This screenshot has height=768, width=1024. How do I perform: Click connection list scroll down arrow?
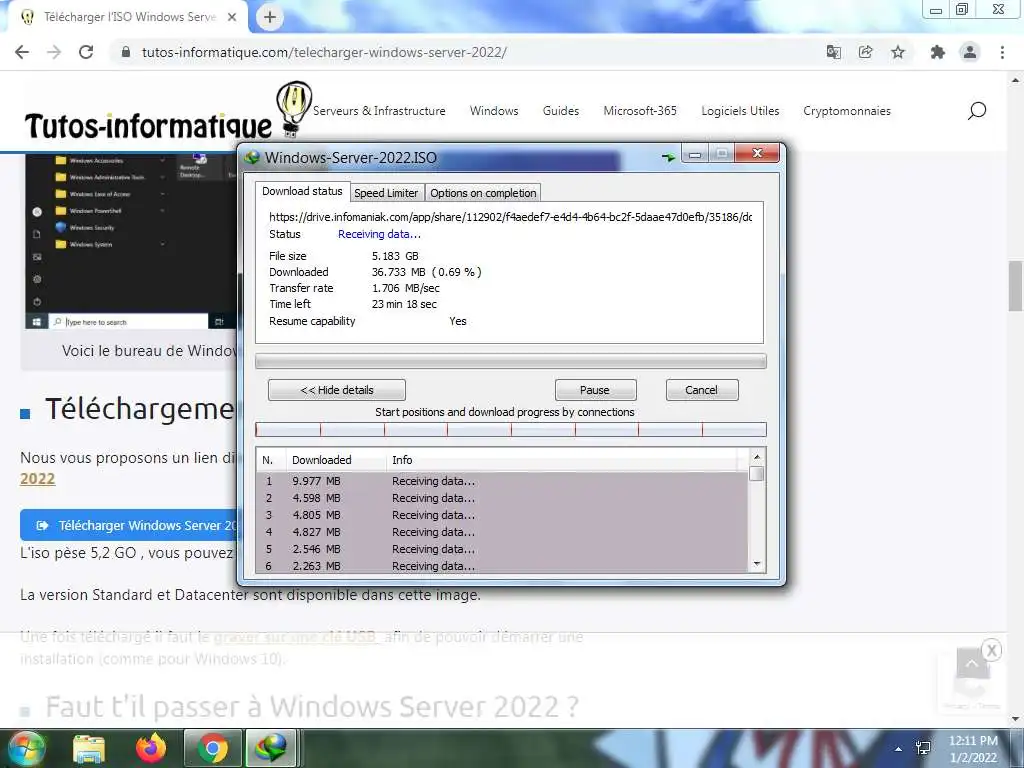(x=757, y=564)
